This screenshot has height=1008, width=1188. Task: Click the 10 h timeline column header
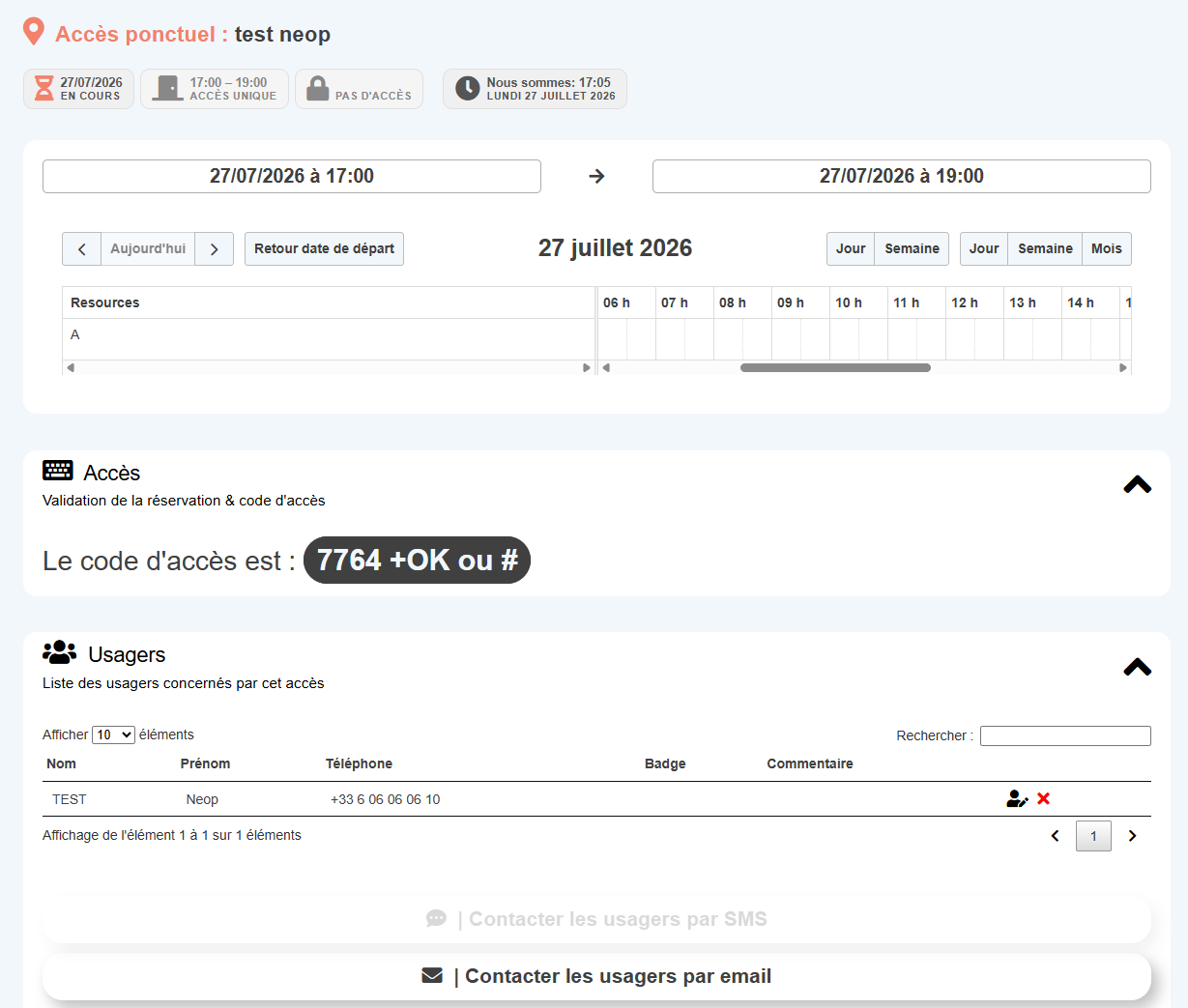858,302
